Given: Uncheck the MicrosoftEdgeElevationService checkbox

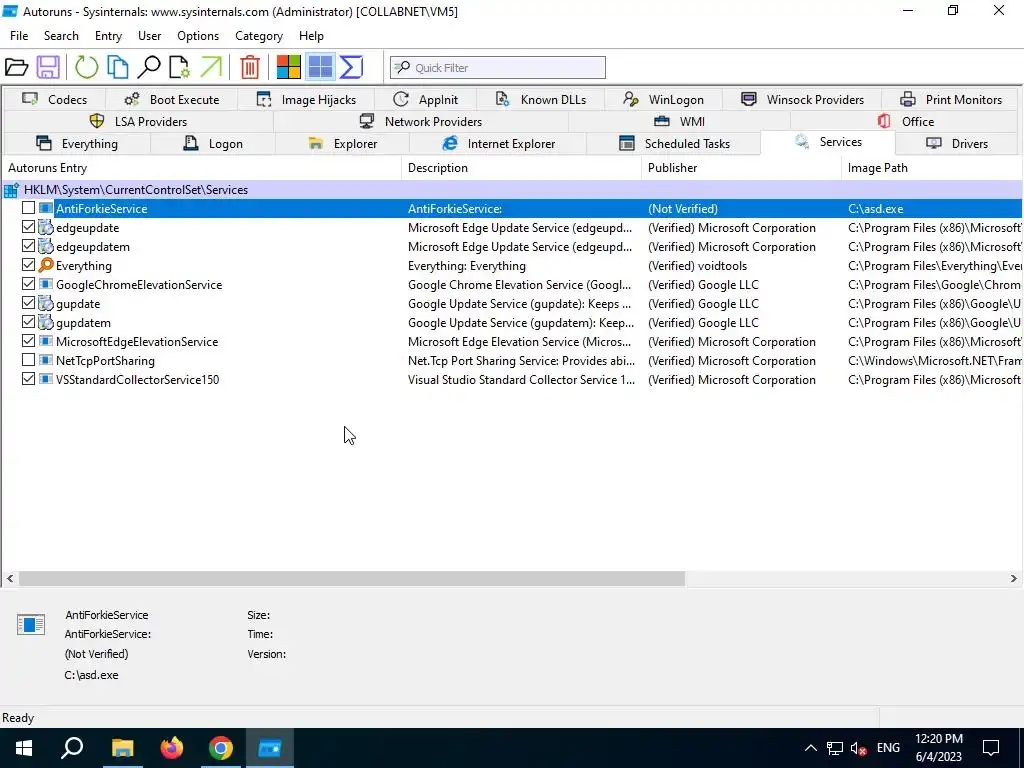Looking at the screenshot, I should tap(28, 341).
